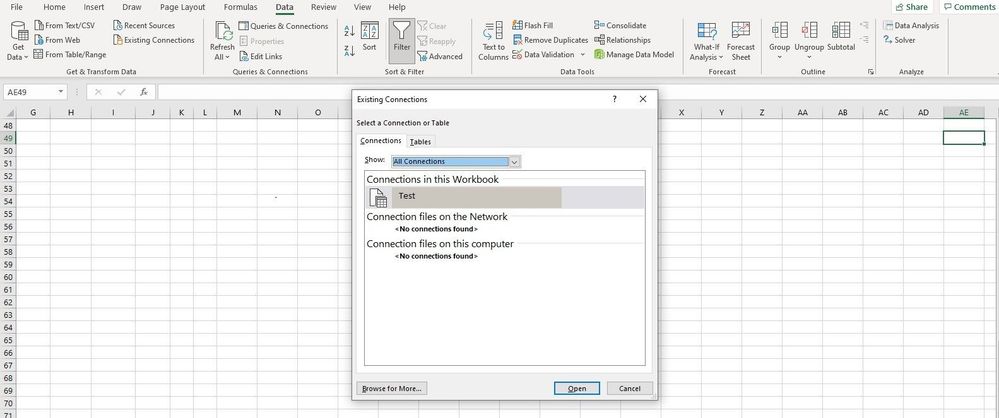Image resolution: width=999 pixels, height=418 pixels.
Task: Expand the Name Box dropdown arrow
Action: (61, 92)
